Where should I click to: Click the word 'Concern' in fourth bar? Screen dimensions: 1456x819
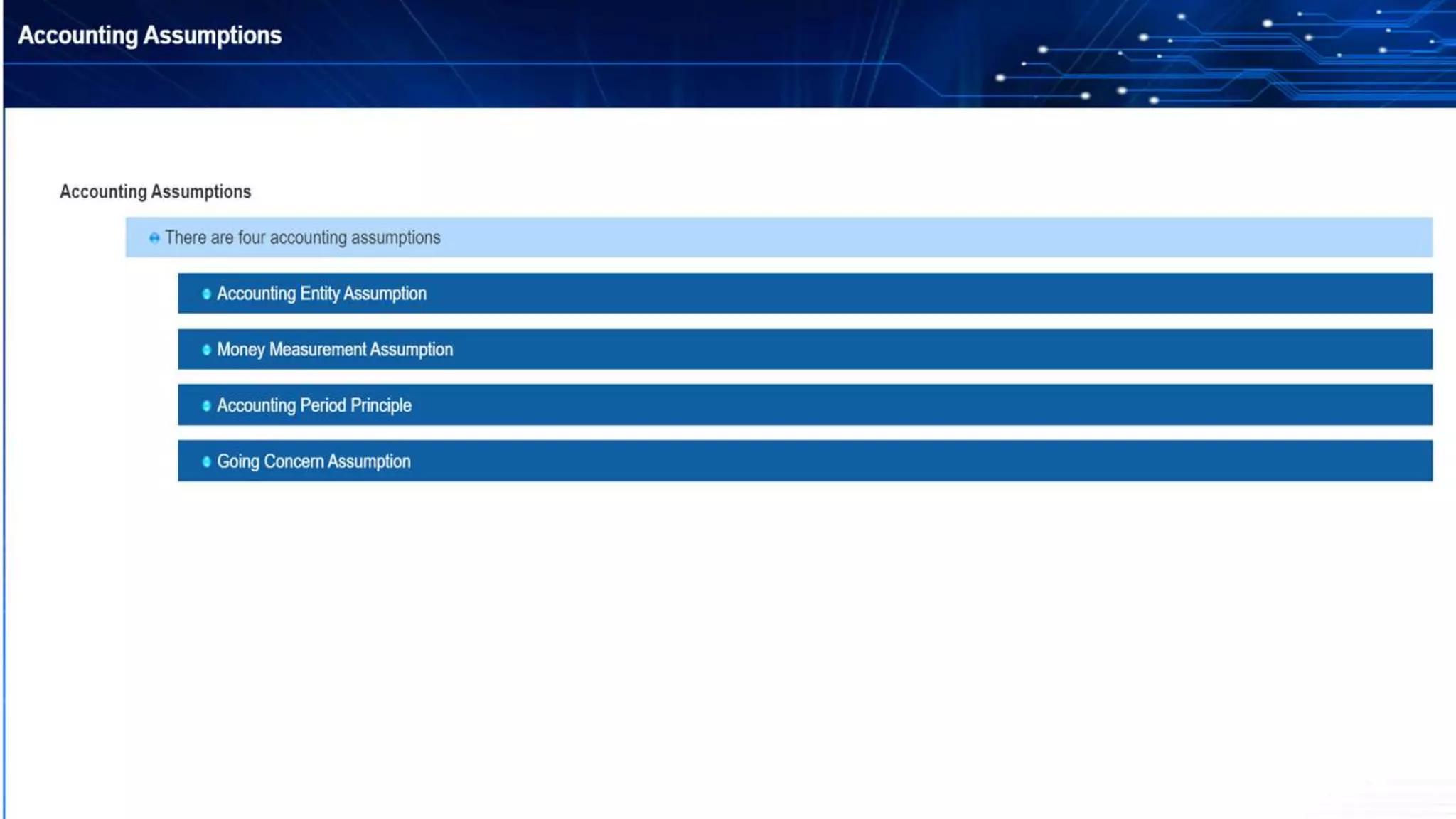(x=294, y=461)
